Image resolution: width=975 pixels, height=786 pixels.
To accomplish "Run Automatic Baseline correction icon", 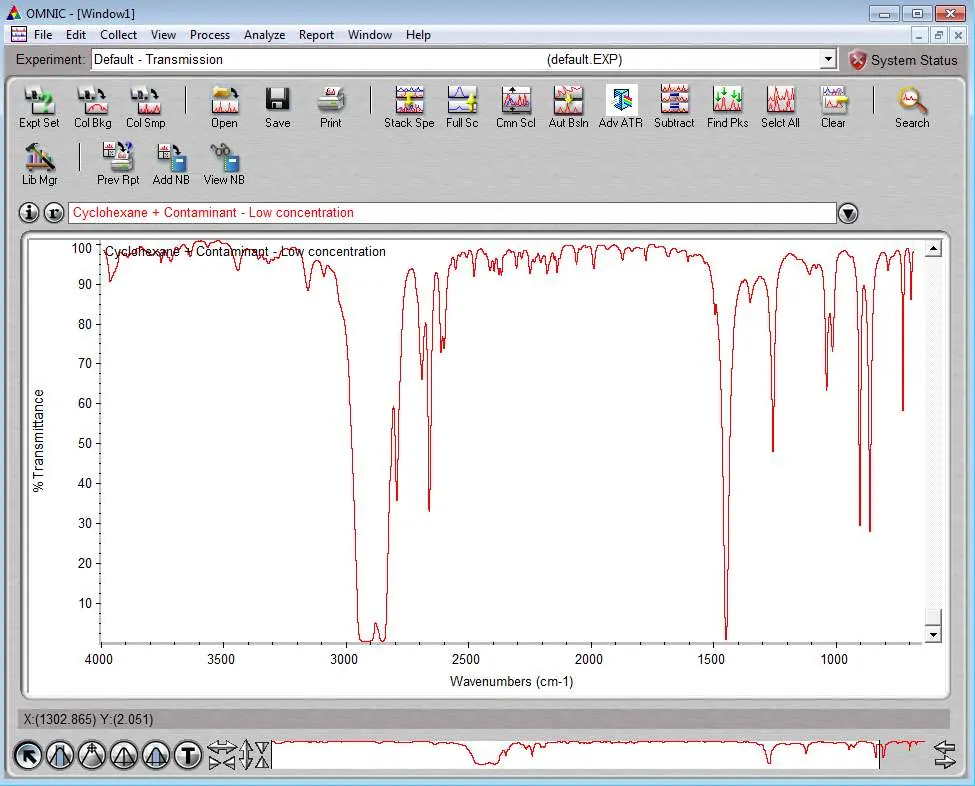I will click(568, 106).
